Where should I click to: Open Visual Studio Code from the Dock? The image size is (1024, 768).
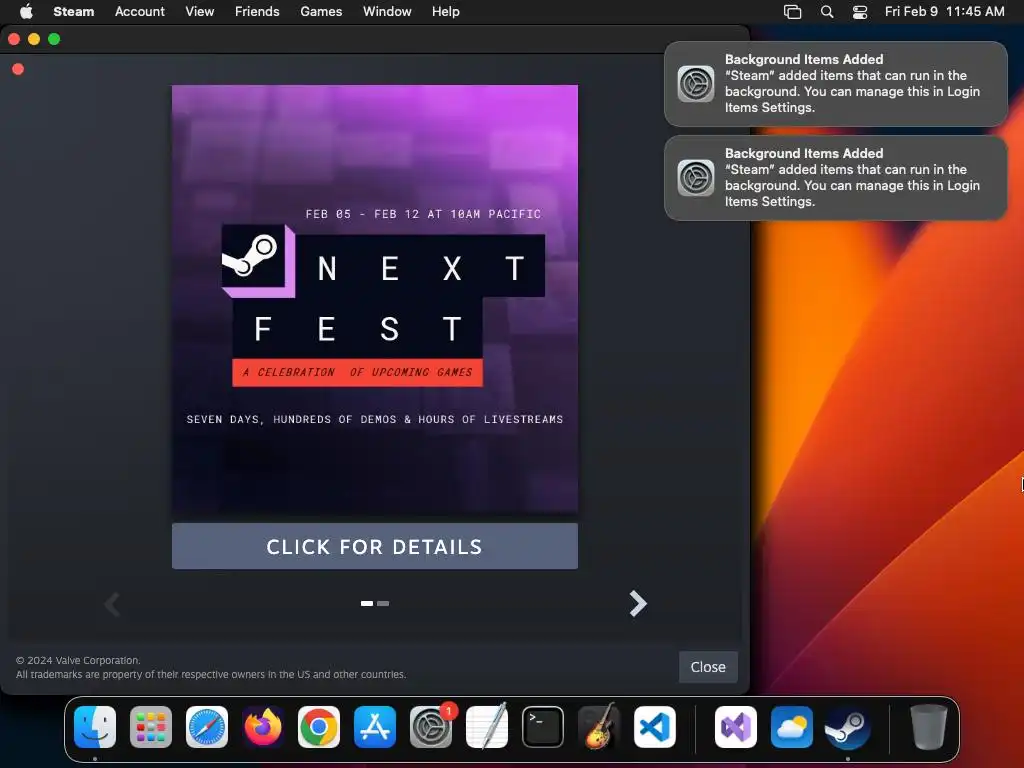(655, 727)
